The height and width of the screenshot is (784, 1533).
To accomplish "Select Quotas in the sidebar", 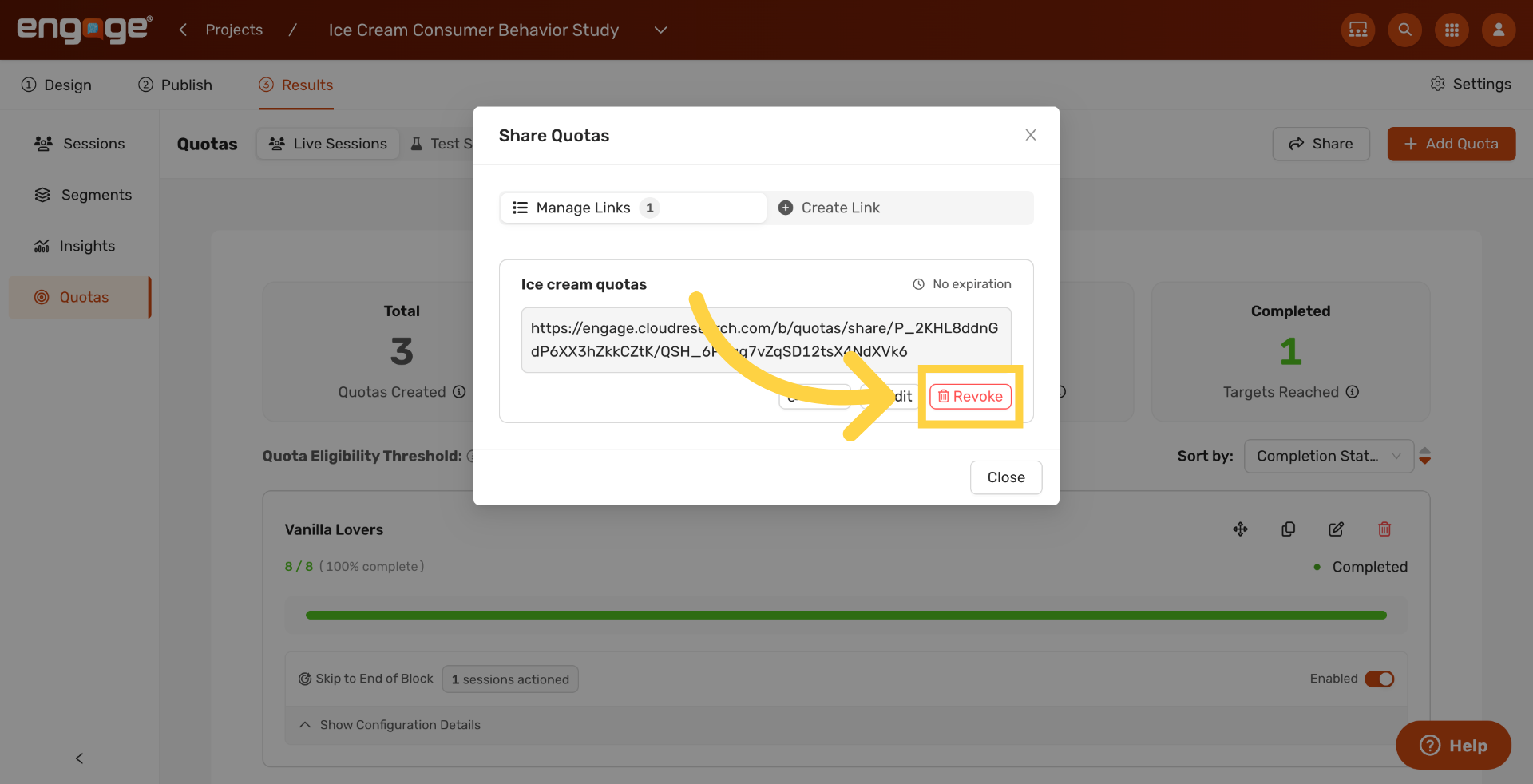I will [x=80, y=297].
